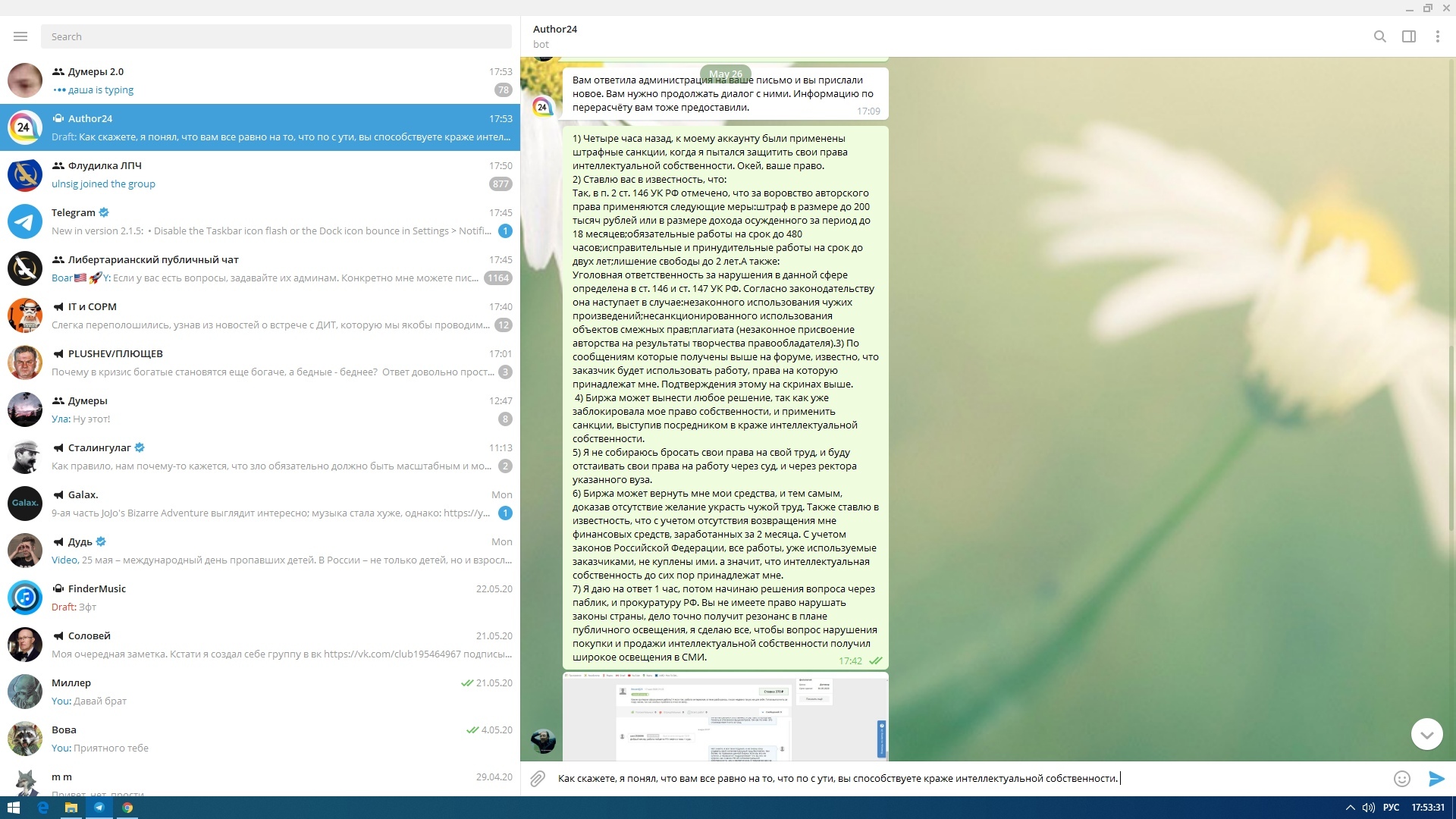Click the 1164 unread badge

pos(498,278)
